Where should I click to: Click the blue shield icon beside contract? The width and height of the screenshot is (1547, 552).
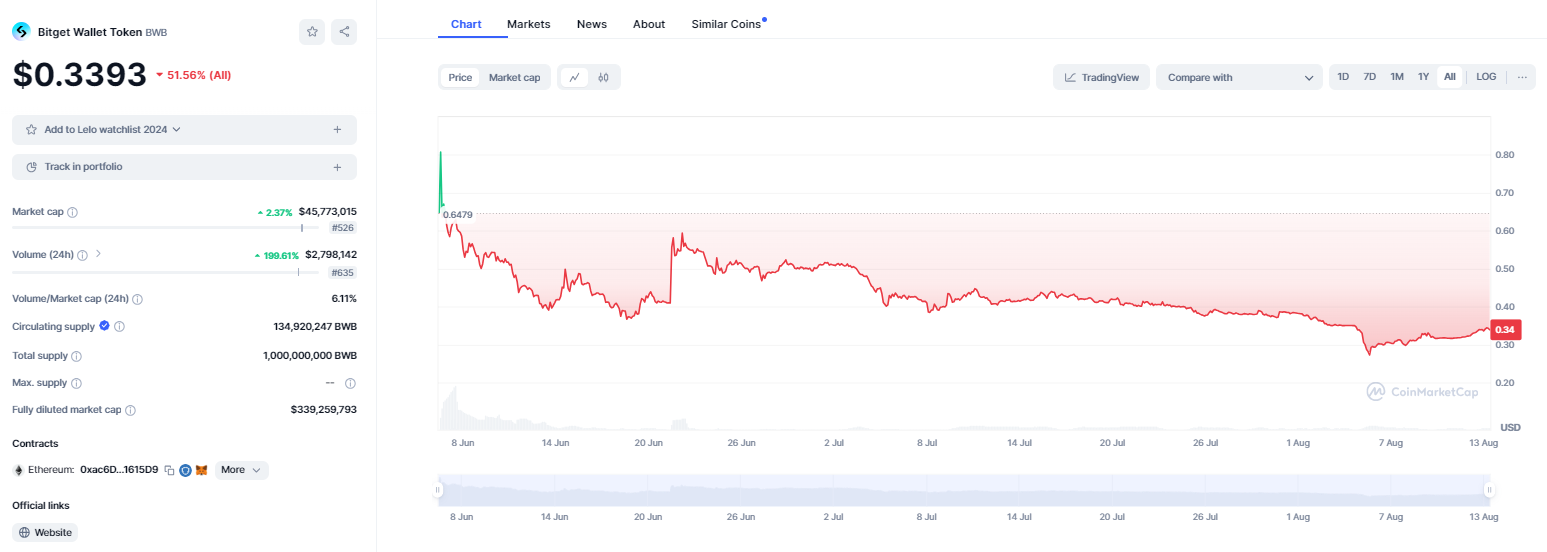[185, 470]
